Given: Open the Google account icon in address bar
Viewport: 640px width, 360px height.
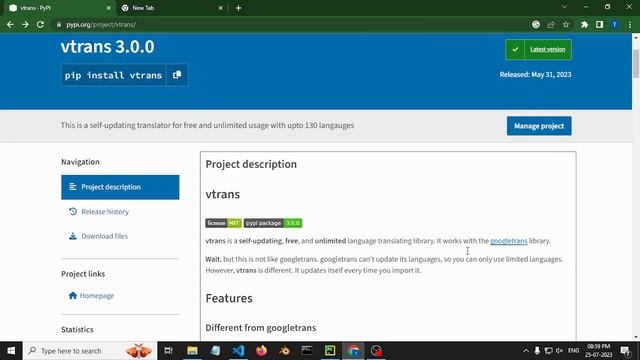Looking at the screenshot, I should pyautogui.click(x=536, y=24).
